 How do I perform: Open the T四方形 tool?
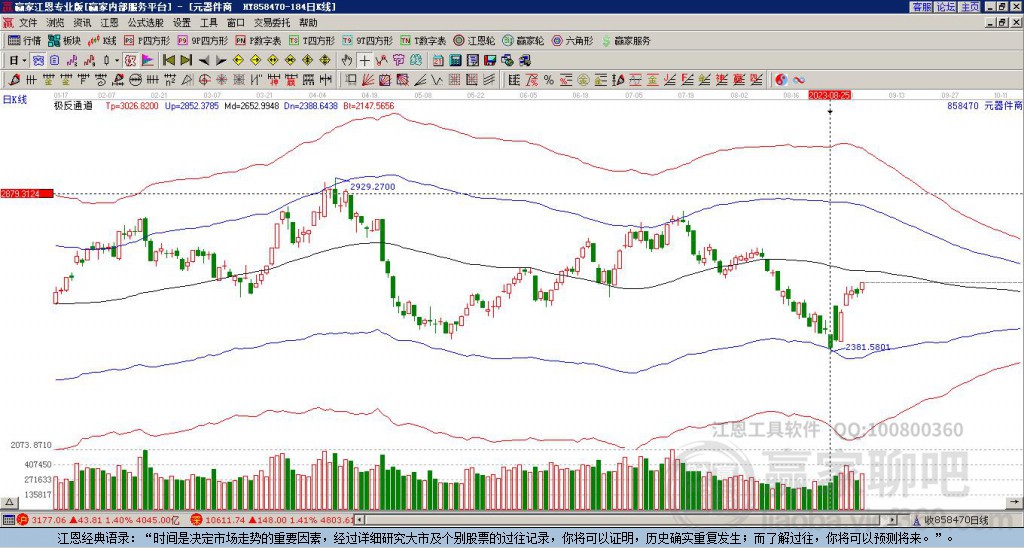[312, 40]
